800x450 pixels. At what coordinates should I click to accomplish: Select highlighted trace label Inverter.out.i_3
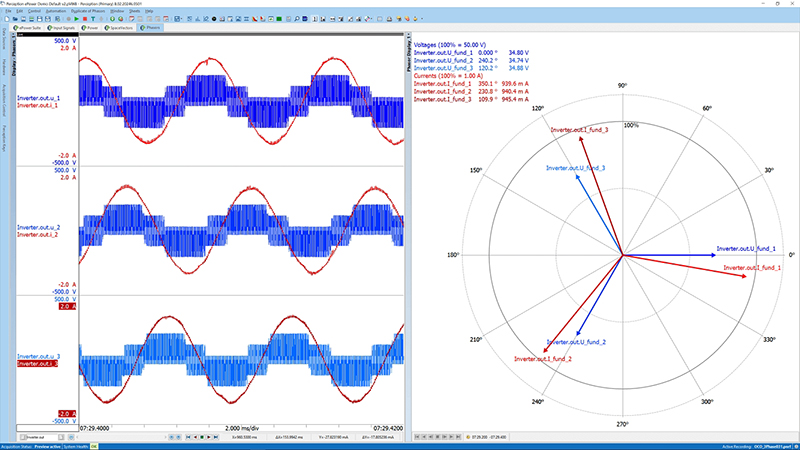(x=37, y=364)
